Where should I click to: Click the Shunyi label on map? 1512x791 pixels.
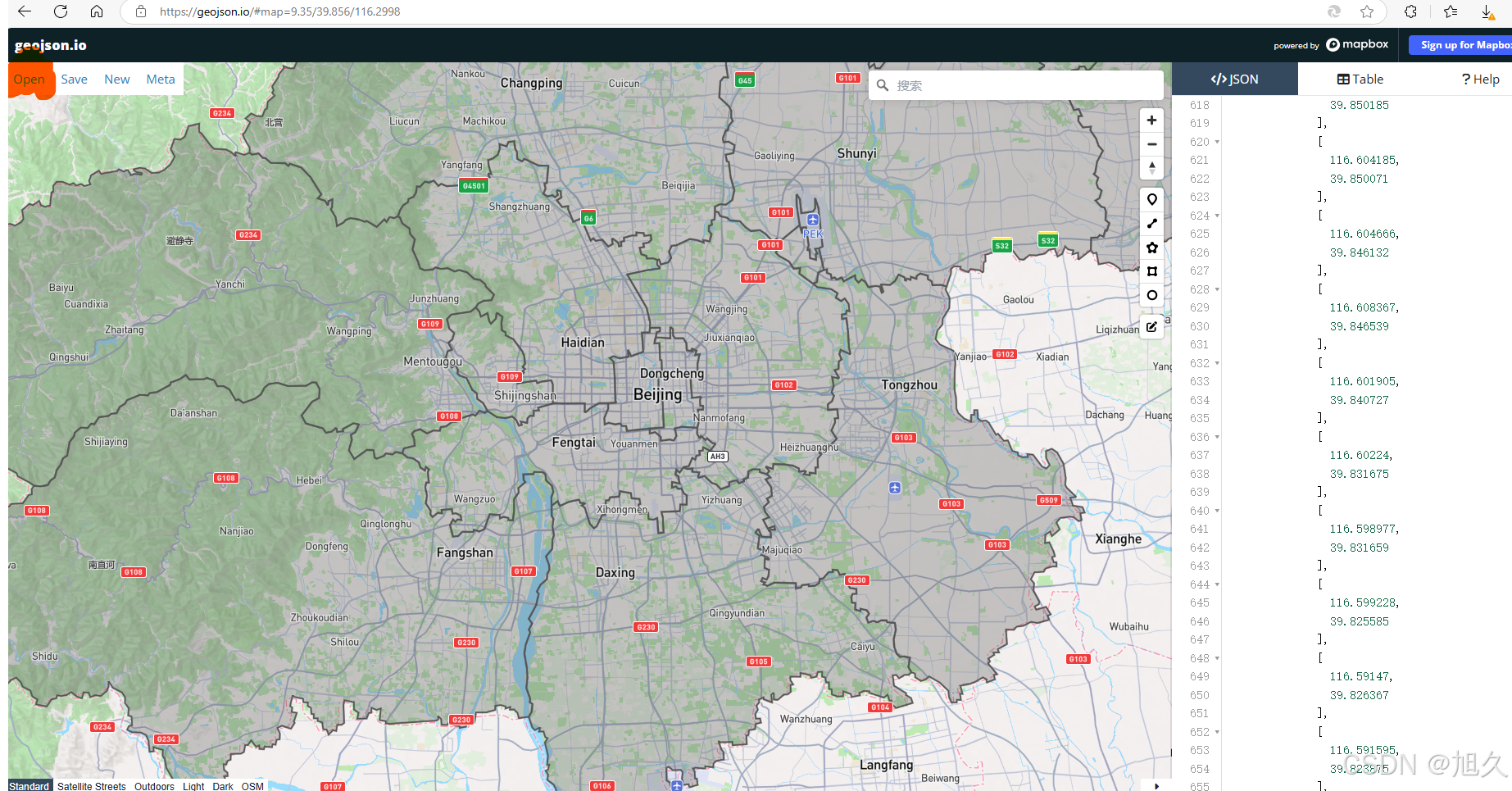857,154
